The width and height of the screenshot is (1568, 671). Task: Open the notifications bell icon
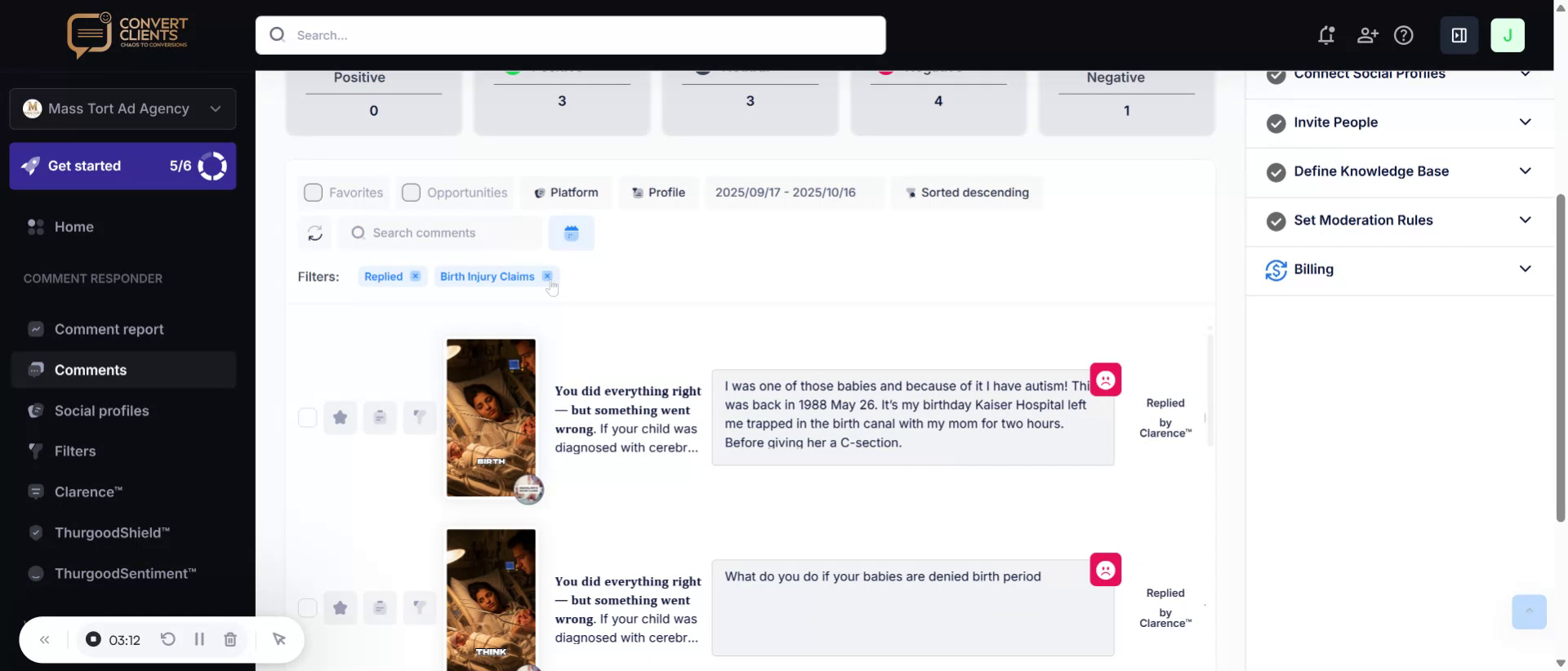tap(1326, 35)
